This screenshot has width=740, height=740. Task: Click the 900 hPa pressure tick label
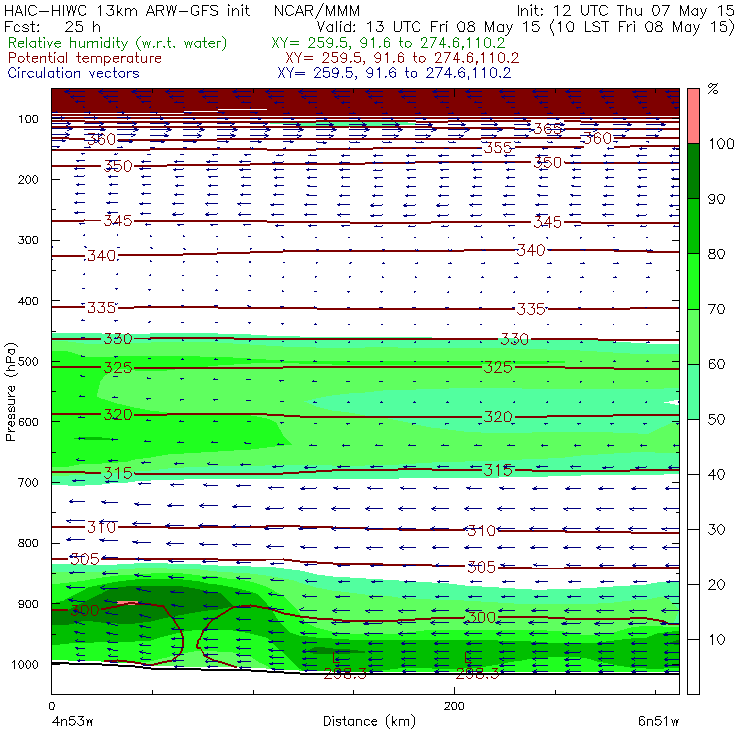(x=28, y=604)
